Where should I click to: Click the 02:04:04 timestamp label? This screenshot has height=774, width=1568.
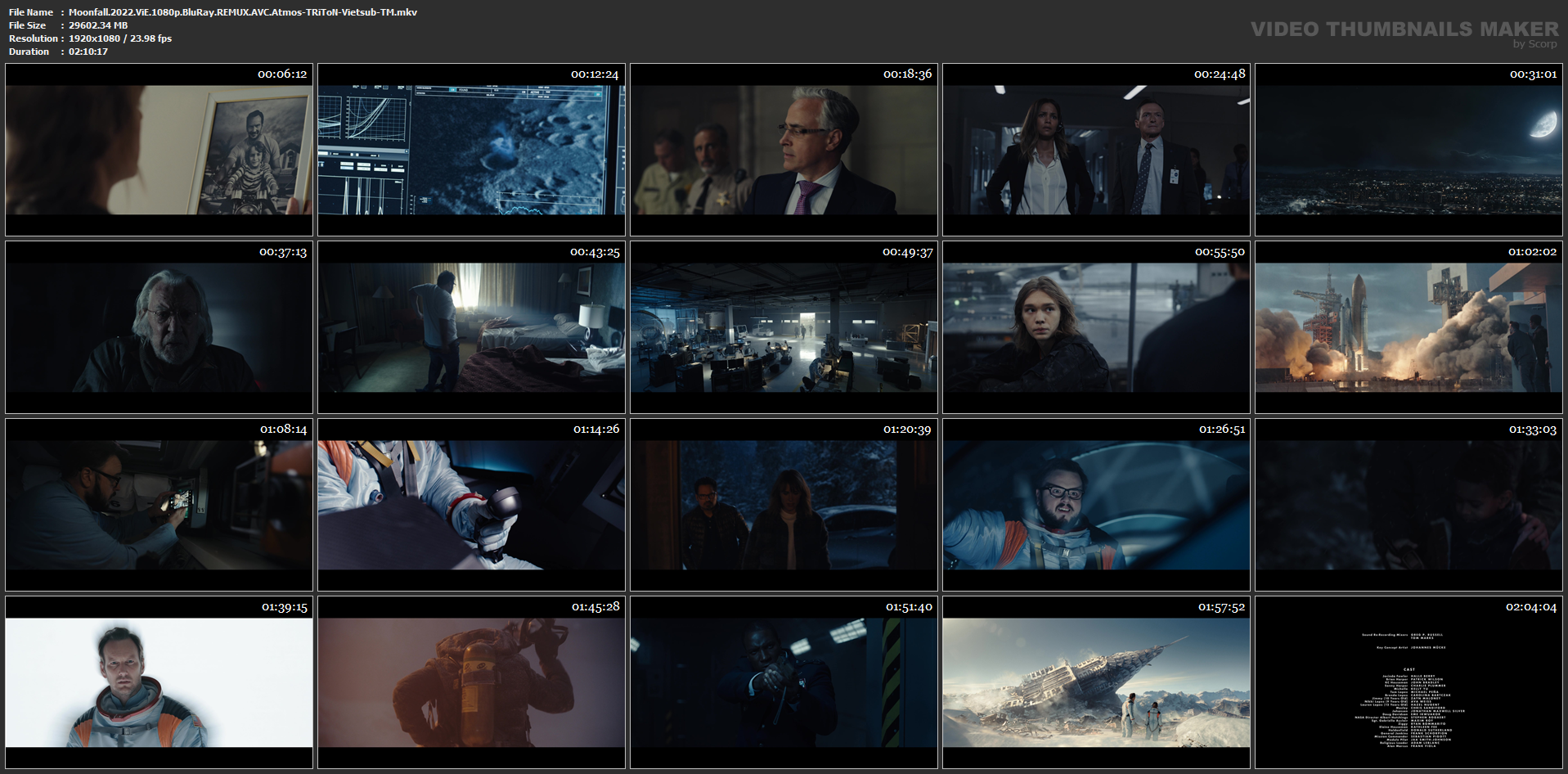click(1531, 607)
